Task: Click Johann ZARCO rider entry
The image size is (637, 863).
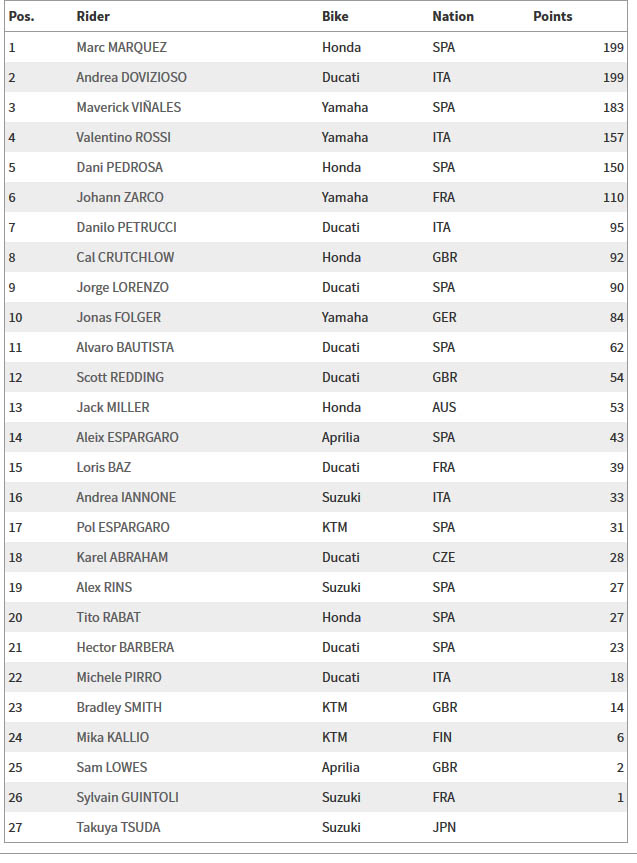Action: tap(120, 197)
